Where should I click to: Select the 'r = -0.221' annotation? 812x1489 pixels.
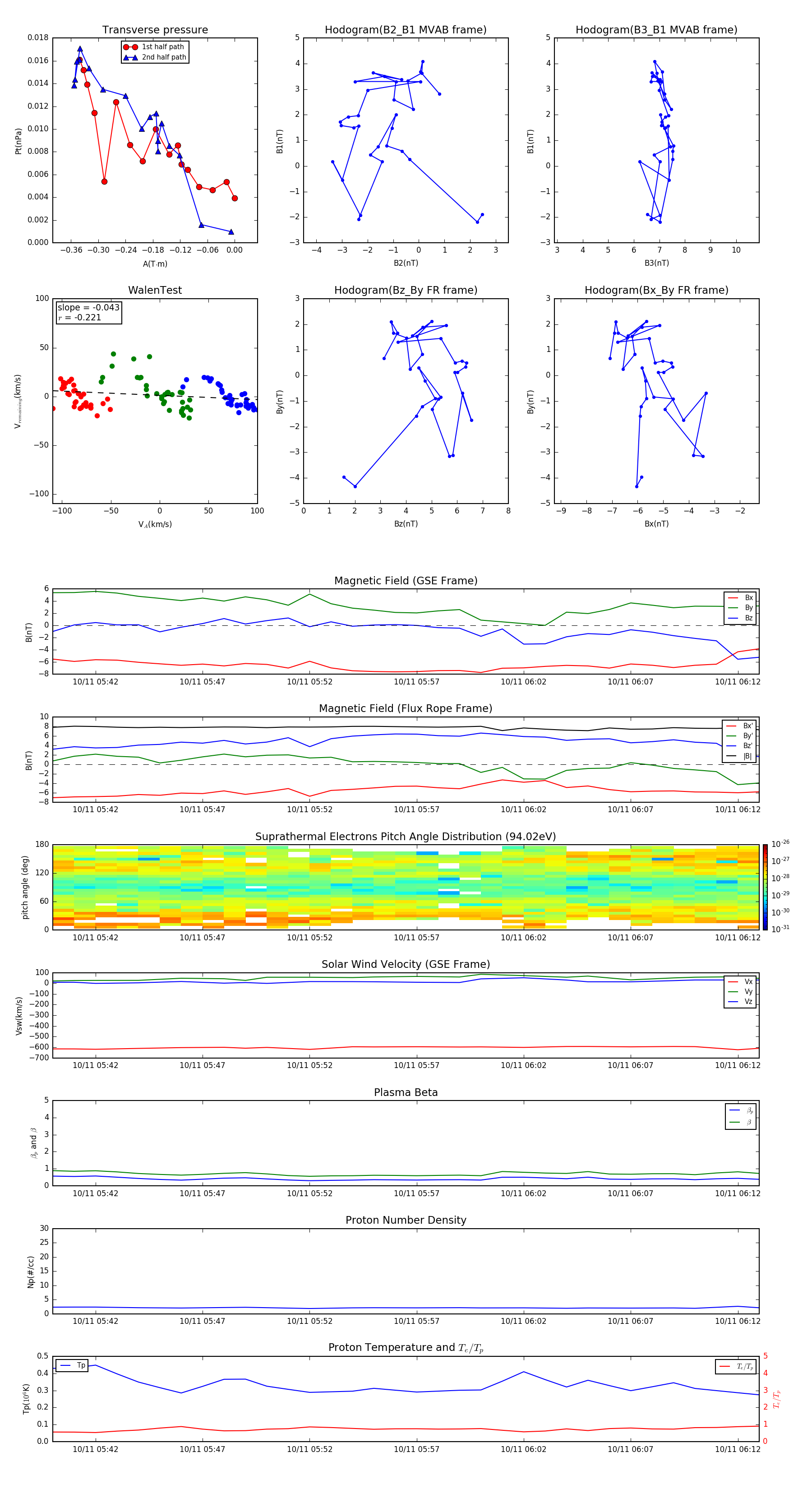pos(79,318)
